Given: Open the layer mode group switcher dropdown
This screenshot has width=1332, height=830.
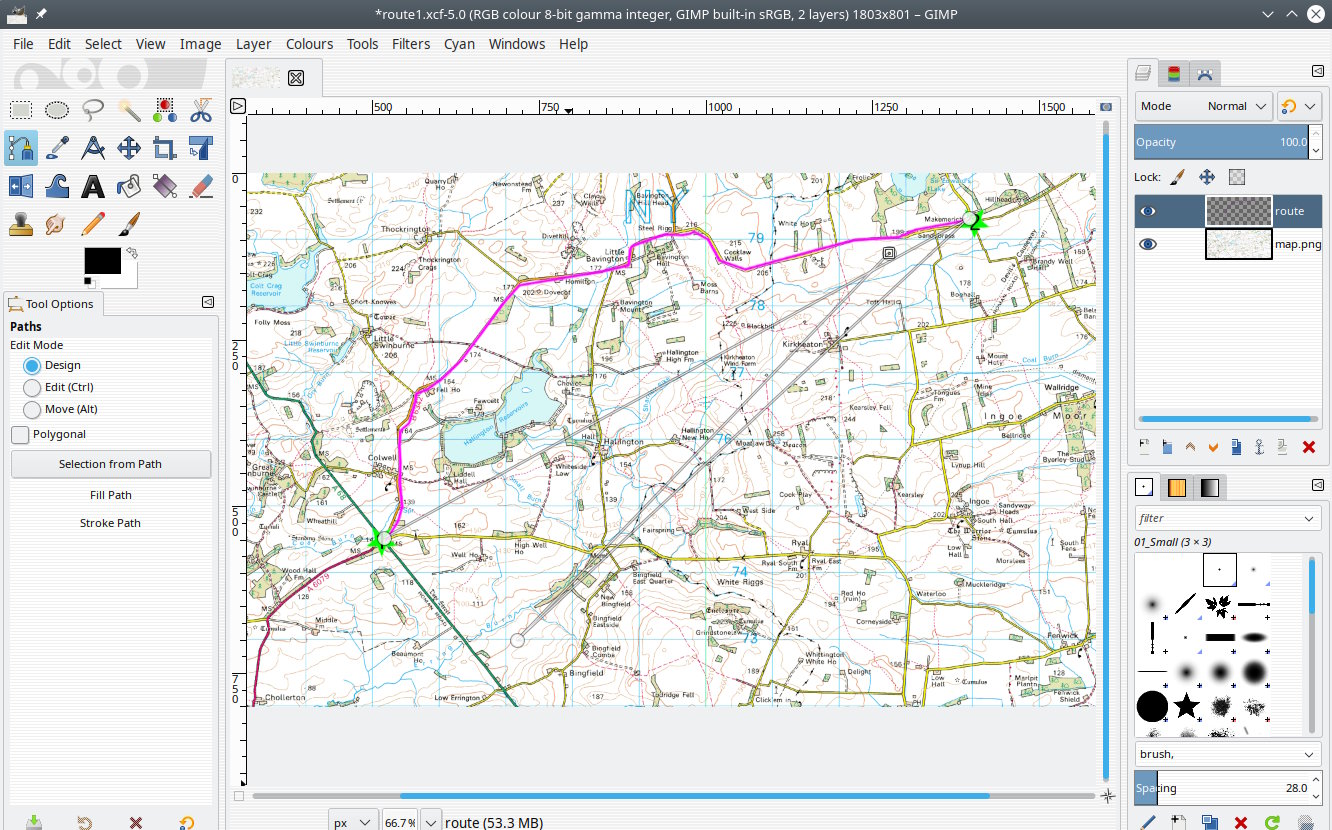Looking at the screenshot, I should tap(1299, 106).
